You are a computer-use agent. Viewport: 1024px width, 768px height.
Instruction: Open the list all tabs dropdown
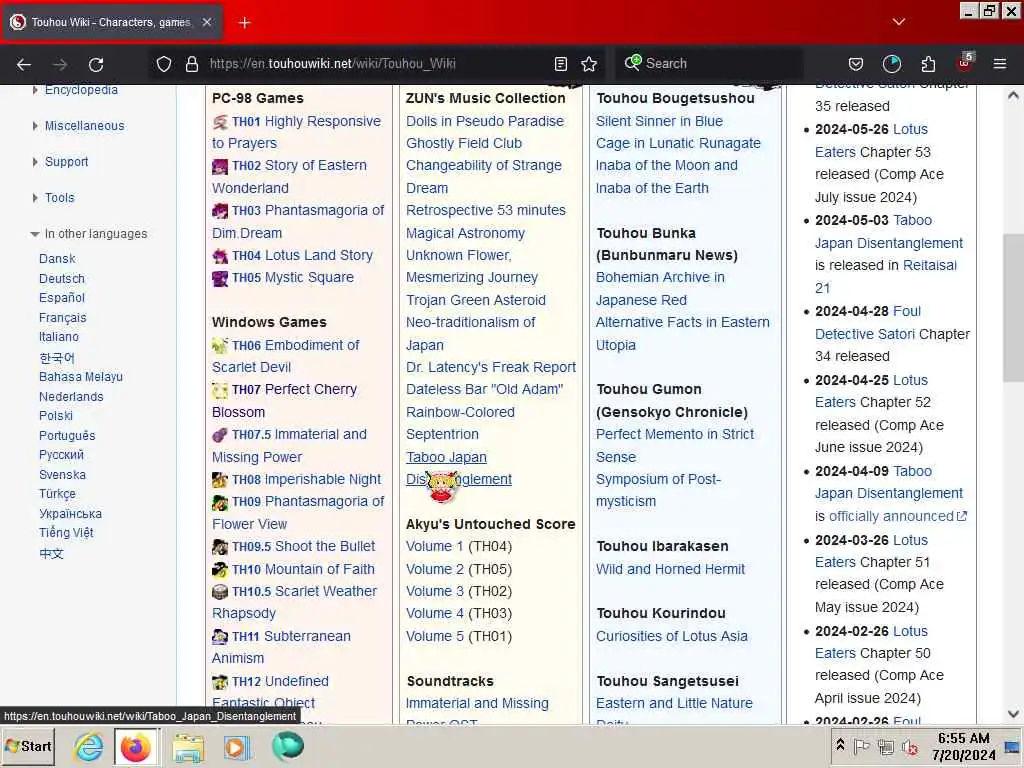click(899, 22)
